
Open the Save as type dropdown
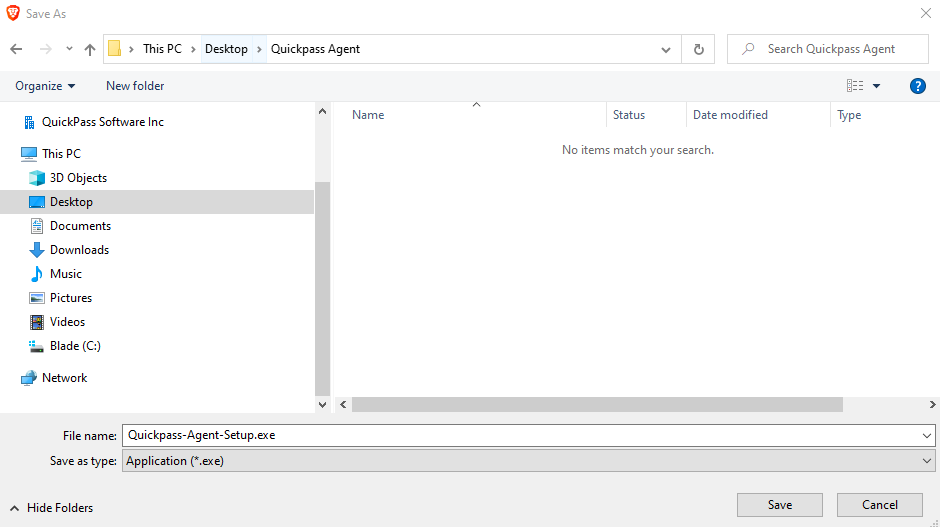pyautogui.click(x=528, y=461)
